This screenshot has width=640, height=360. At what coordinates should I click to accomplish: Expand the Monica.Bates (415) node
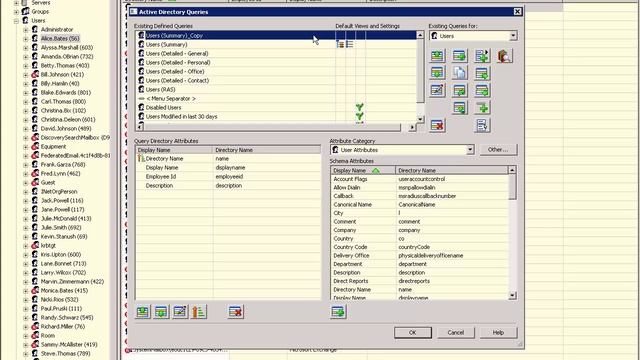click(25, 290)
